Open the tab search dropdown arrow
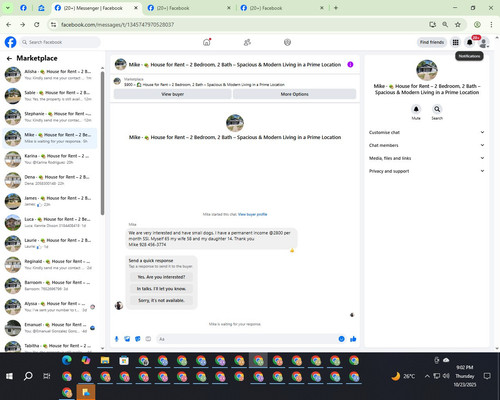The image size is (500, 400). (7, 8)
